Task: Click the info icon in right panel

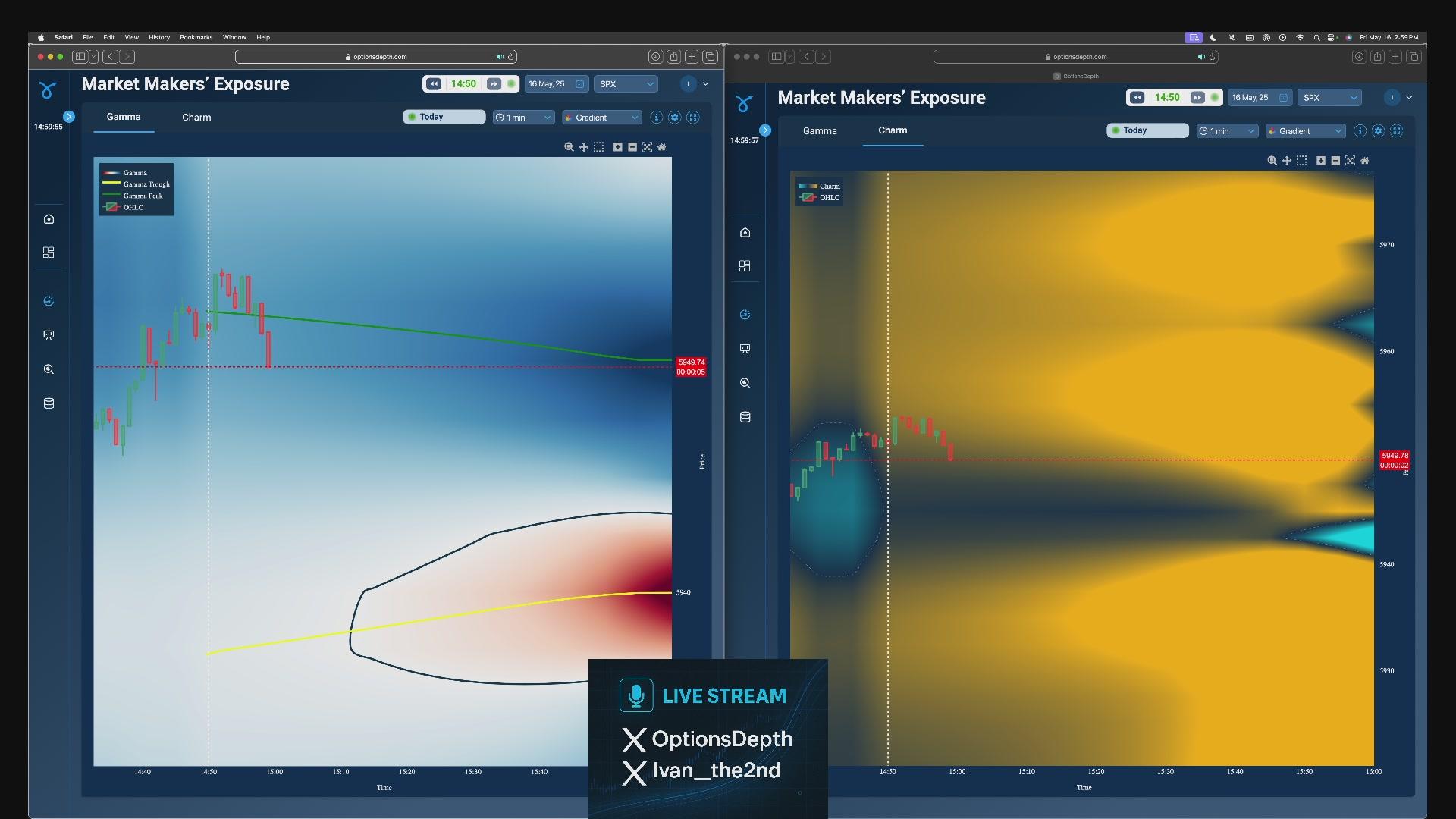Action: coord(1360,131)
